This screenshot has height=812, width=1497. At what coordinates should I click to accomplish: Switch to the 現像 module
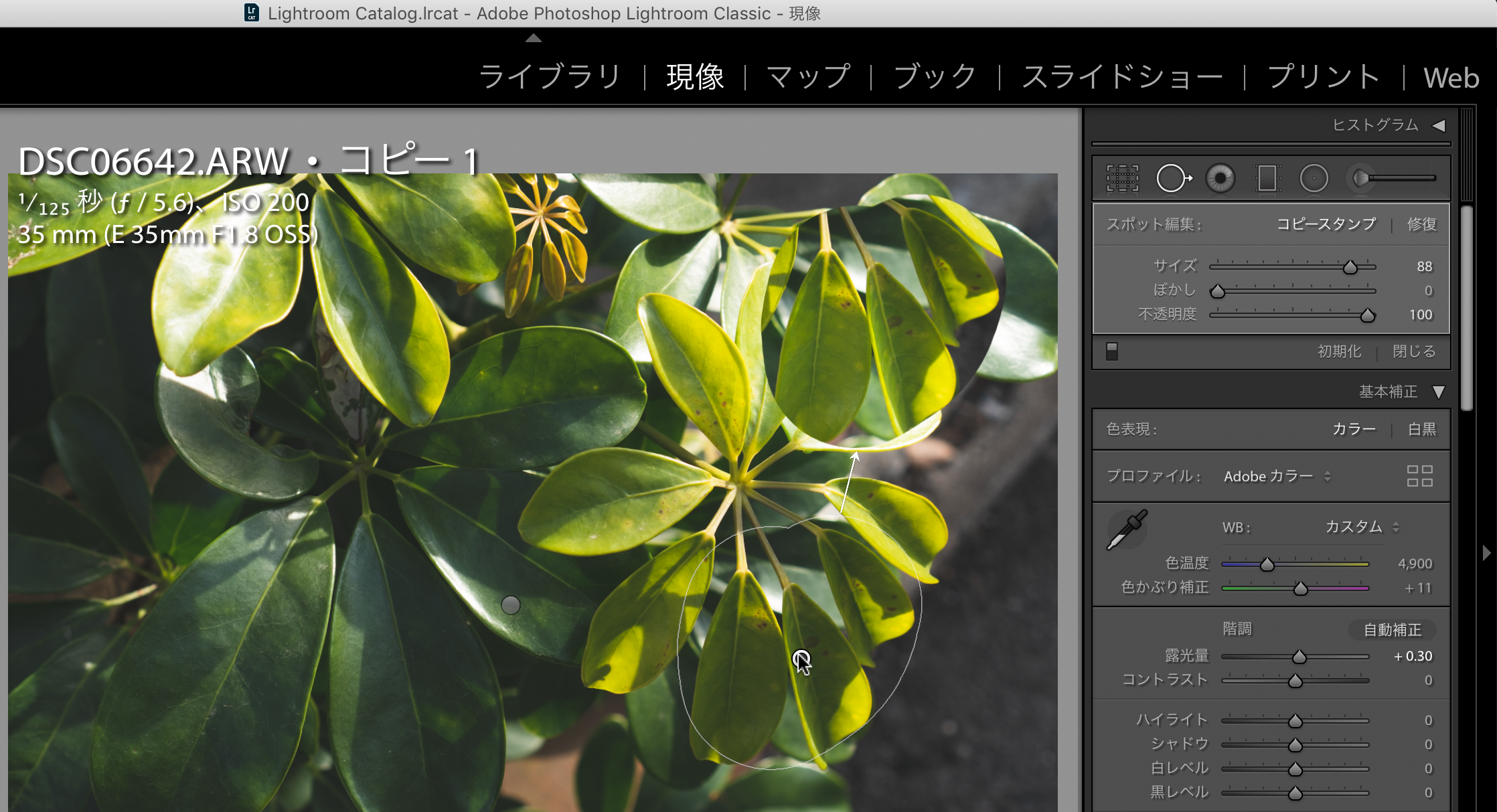click(695, 77)
